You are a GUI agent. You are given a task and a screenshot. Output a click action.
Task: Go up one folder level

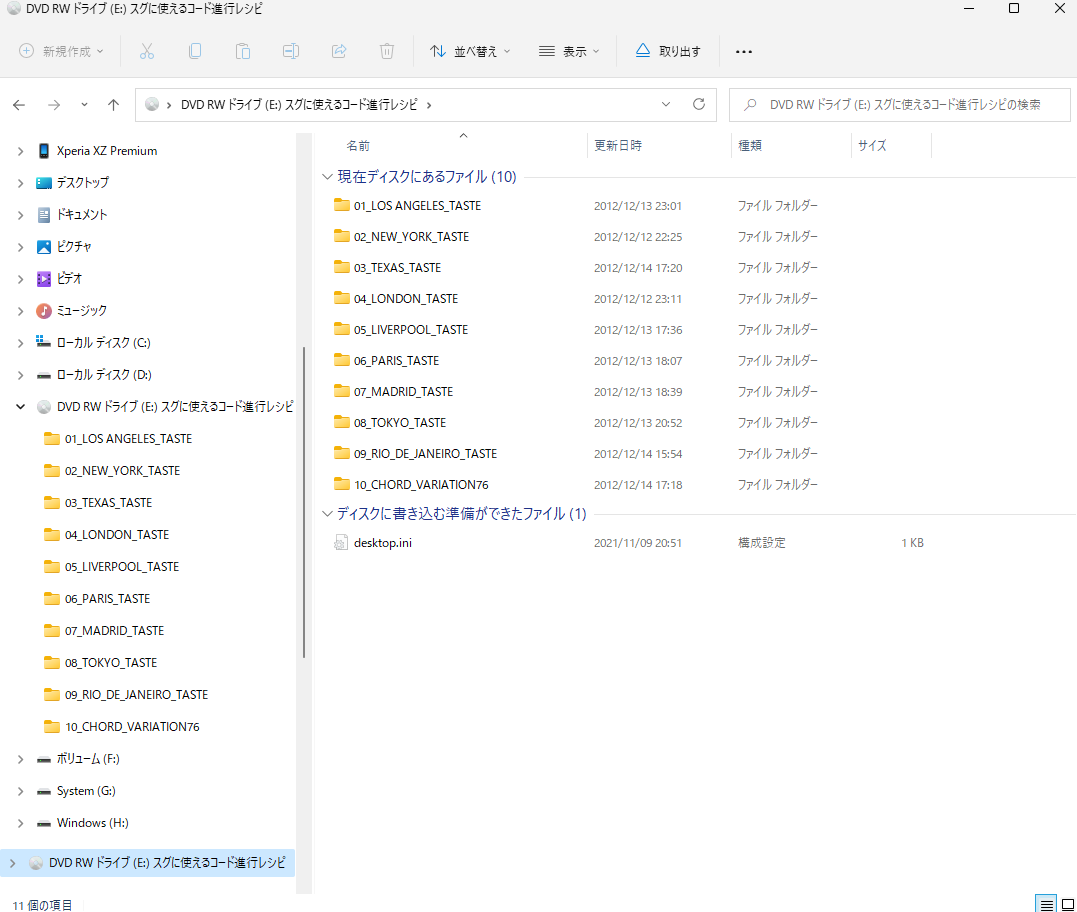click(114, 104)
